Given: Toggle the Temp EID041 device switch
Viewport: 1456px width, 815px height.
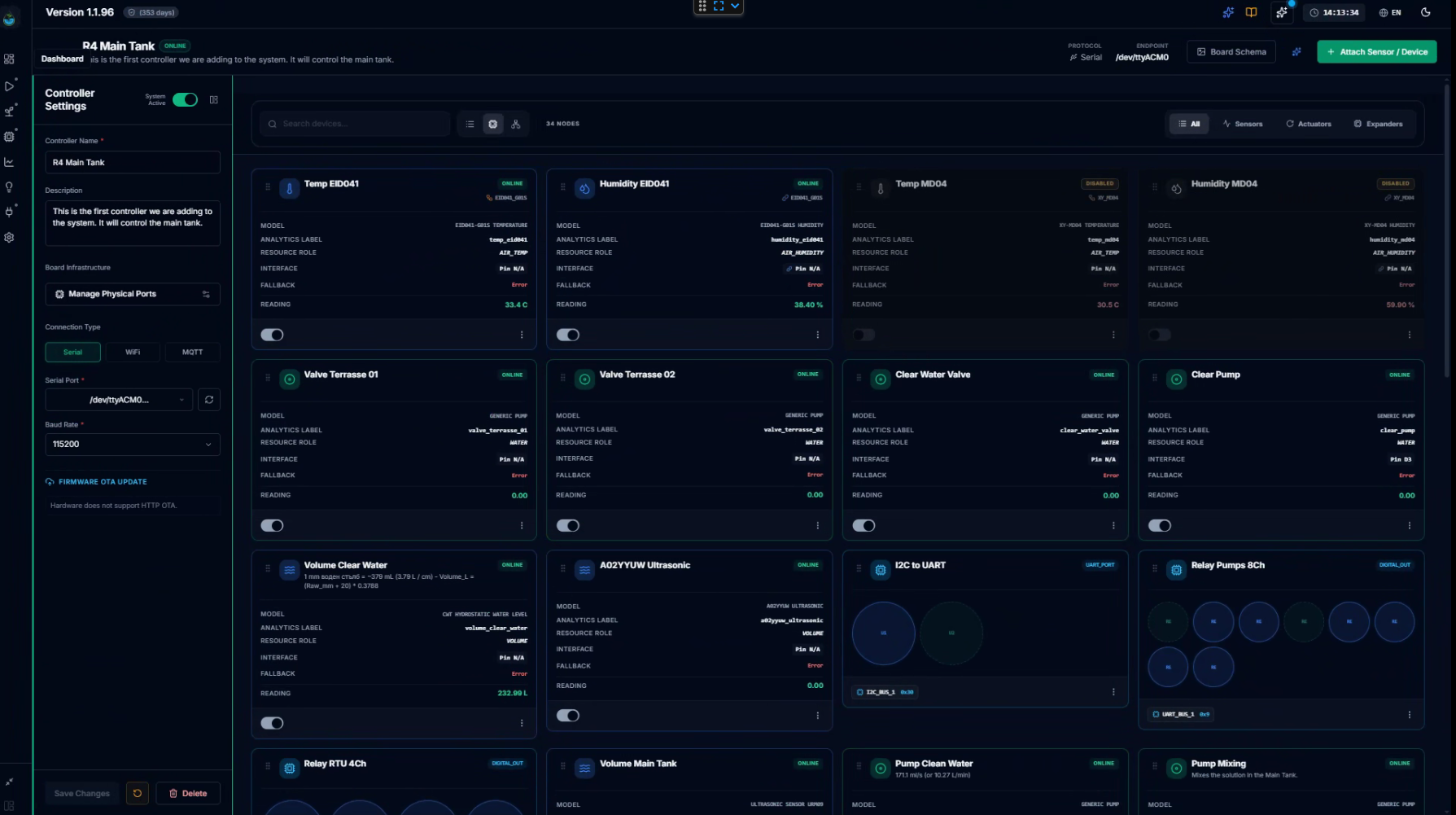Looking at the screenshot, I should point(272,335).
